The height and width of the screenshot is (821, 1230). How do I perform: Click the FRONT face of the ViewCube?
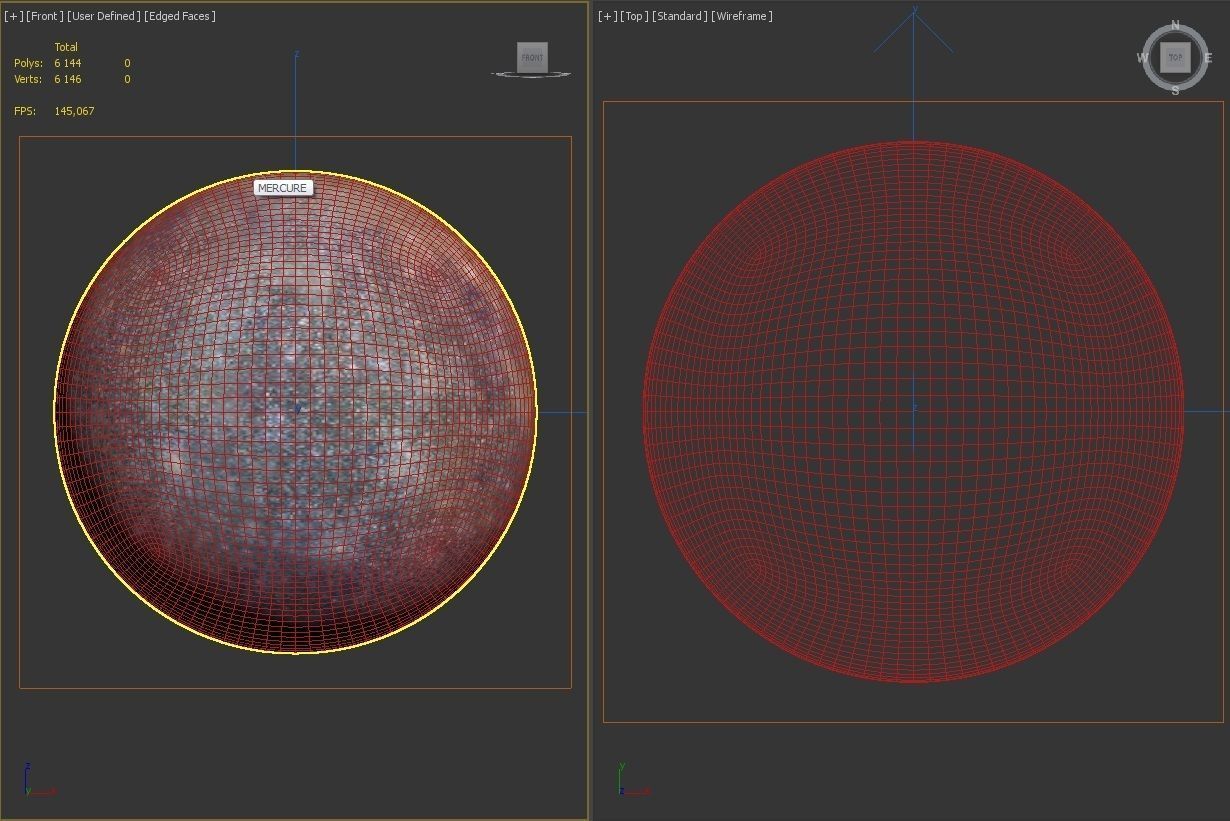point(532,57)
